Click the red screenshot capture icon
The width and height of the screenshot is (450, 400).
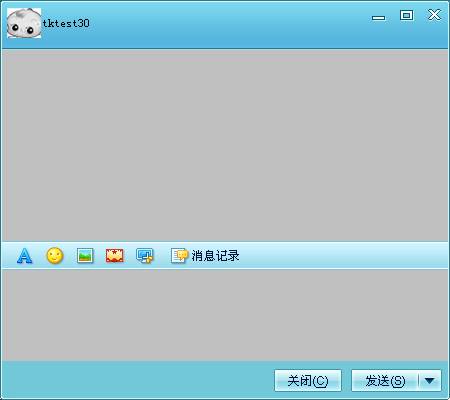coord(114,256)
